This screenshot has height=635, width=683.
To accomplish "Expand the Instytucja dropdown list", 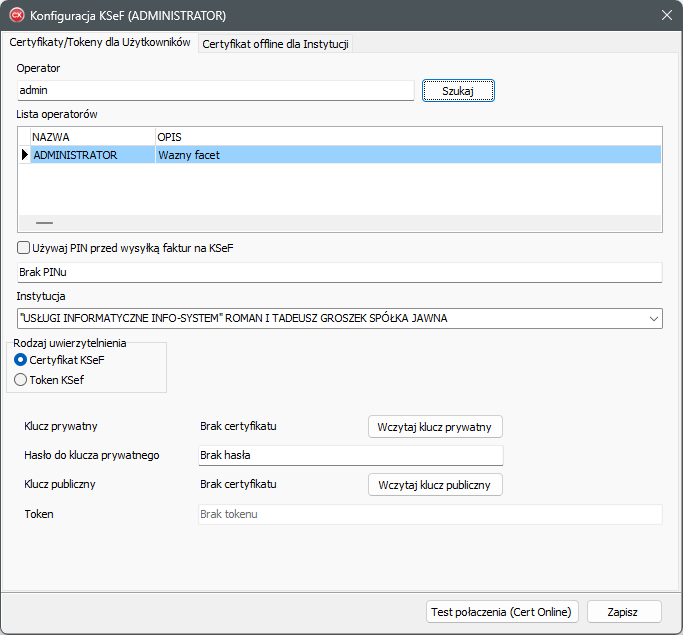I will 653,318.
